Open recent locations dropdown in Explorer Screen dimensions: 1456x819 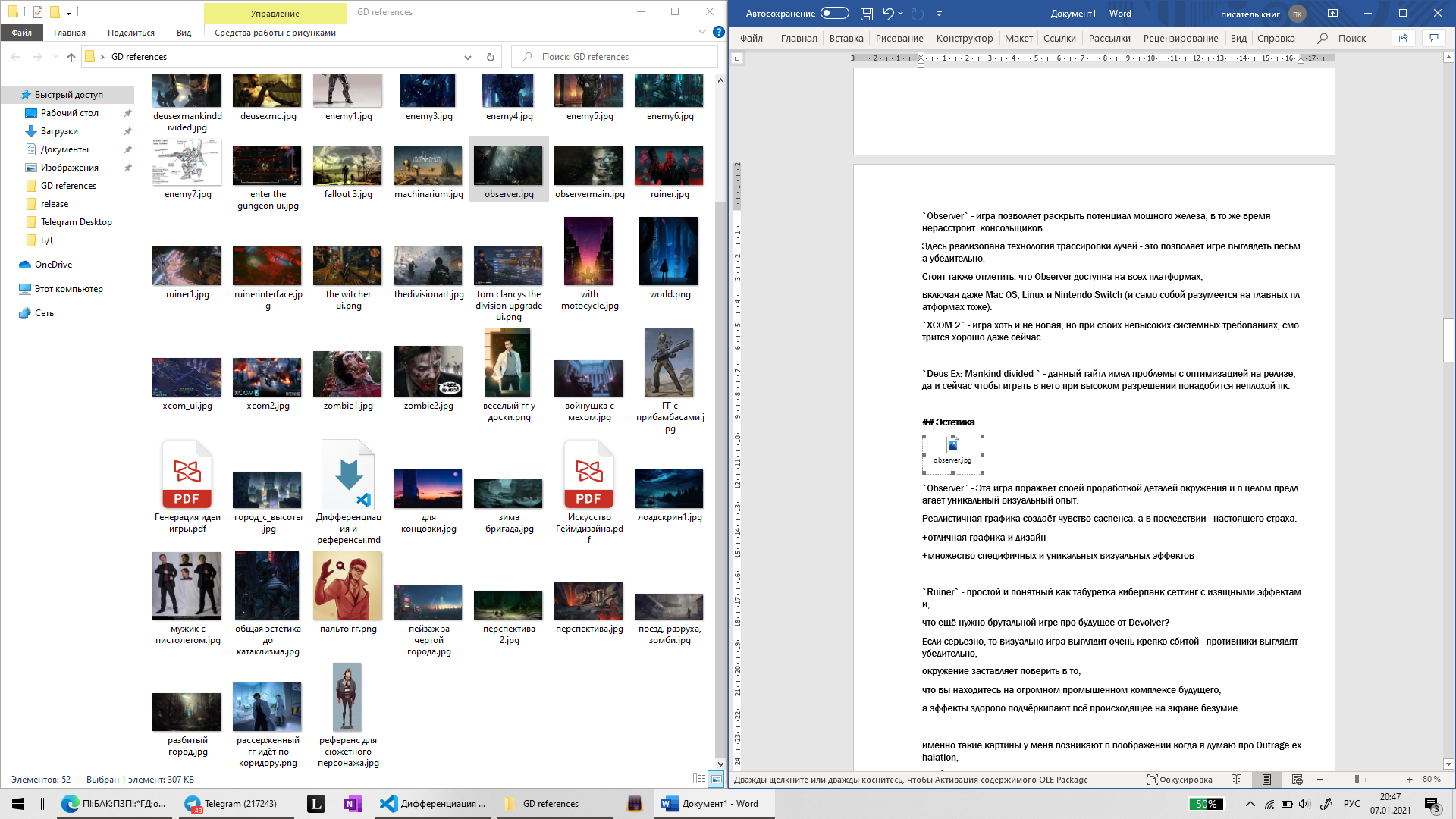click(x=55, y=57)
